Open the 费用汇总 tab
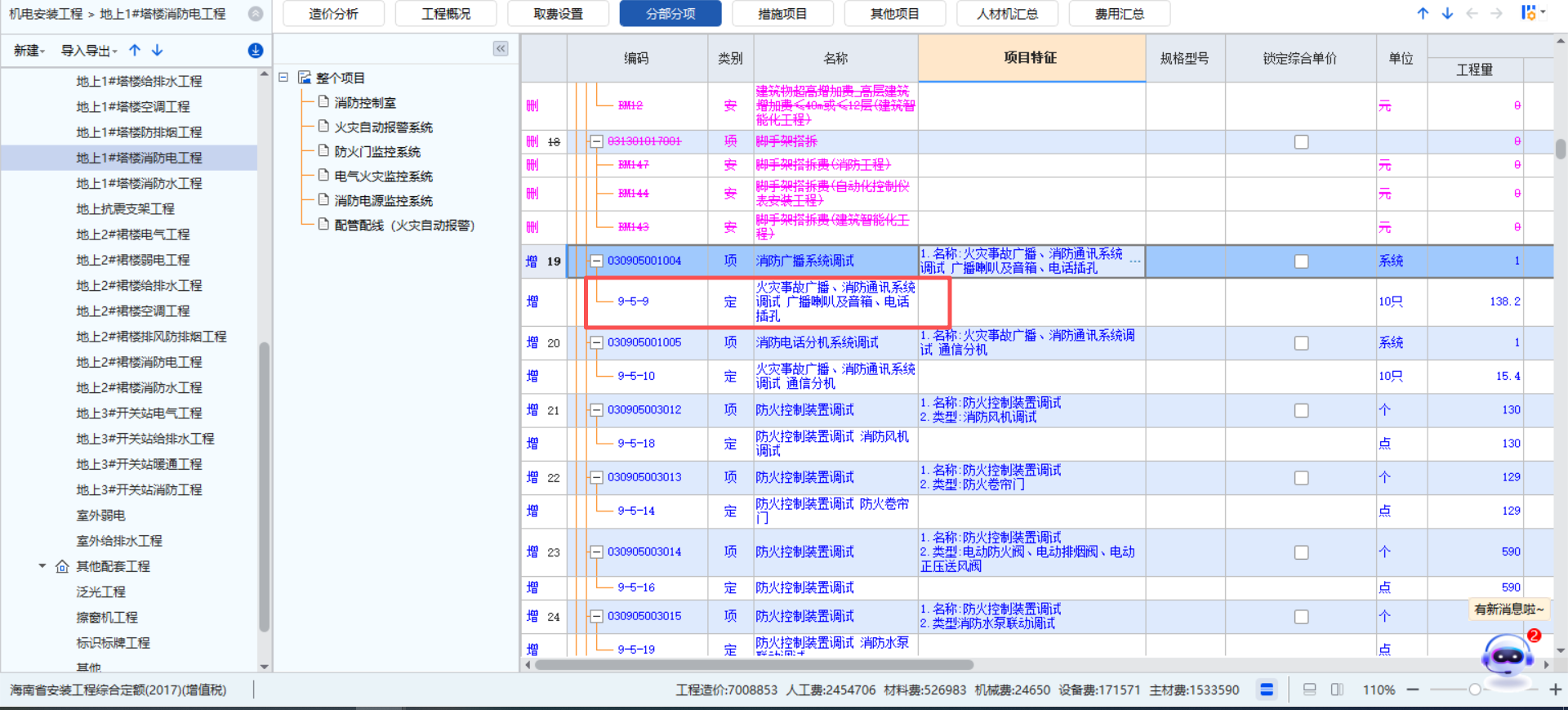The height and width of the screenshot is (710, 1568). (x=1120, y=14)
